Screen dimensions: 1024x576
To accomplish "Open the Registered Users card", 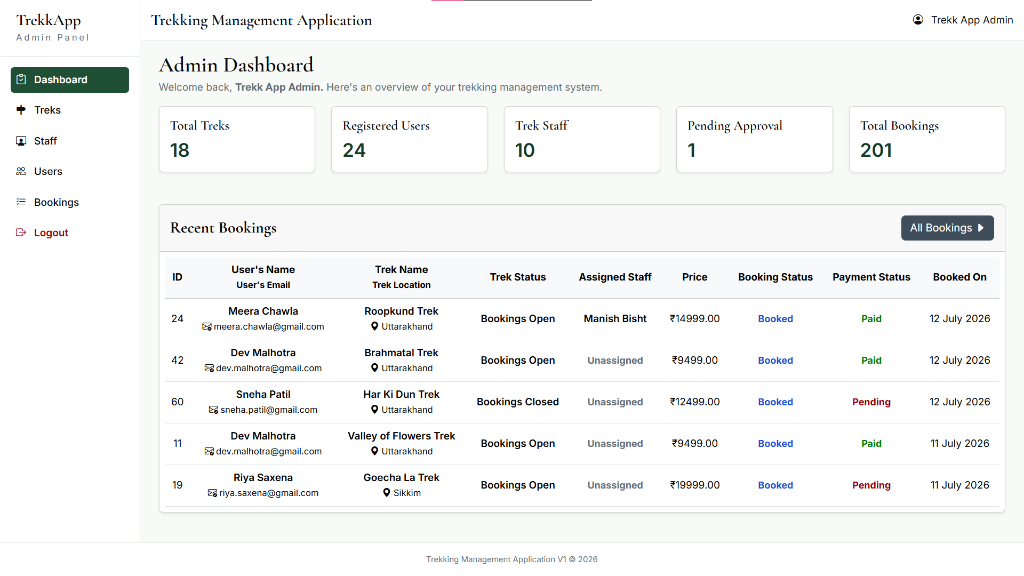I will pyautogui.click(x=409, y=140).
